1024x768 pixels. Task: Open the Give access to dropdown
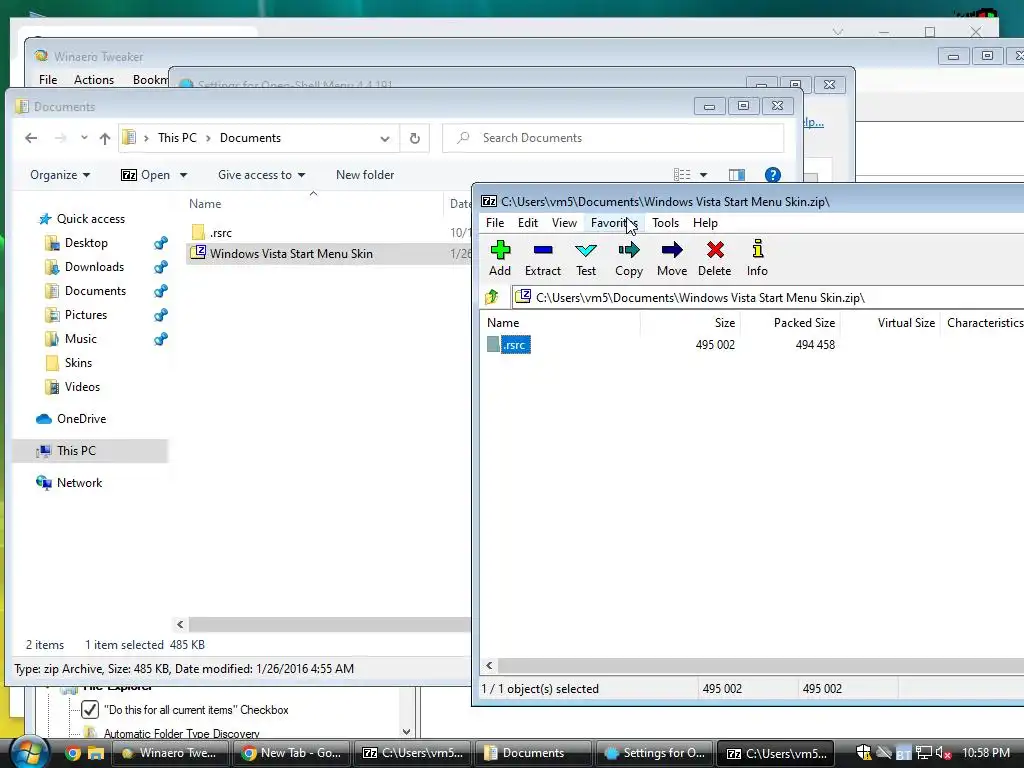tap(261, 175)
